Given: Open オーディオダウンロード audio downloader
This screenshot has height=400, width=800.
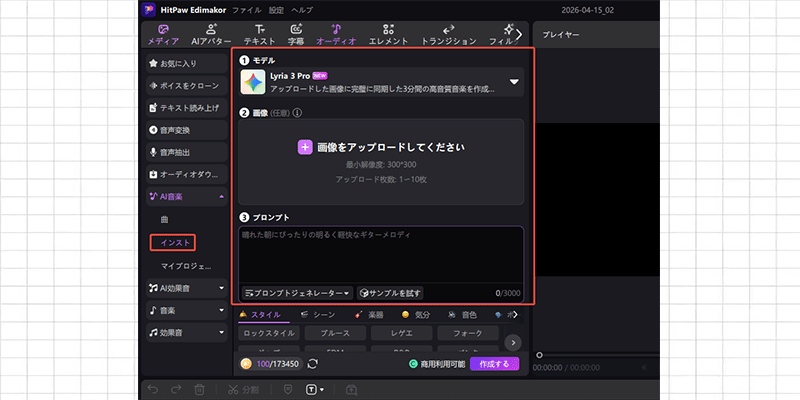Looking at the screenshot, I should [x=187, y=174].
